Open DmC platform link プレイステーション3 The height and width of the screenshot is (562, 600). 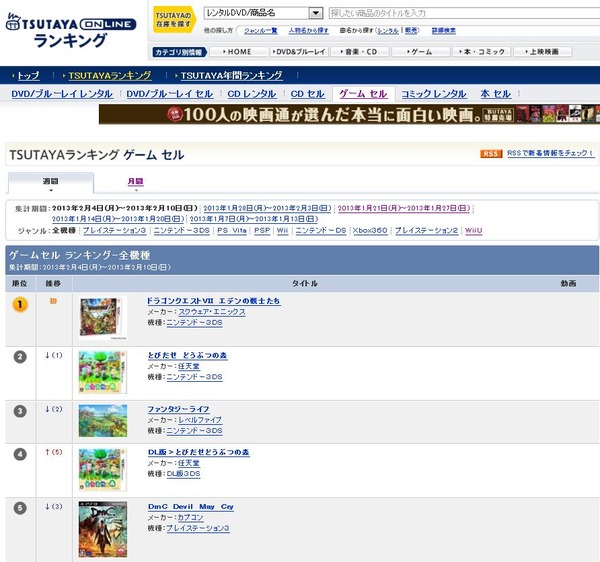[198, 528]
